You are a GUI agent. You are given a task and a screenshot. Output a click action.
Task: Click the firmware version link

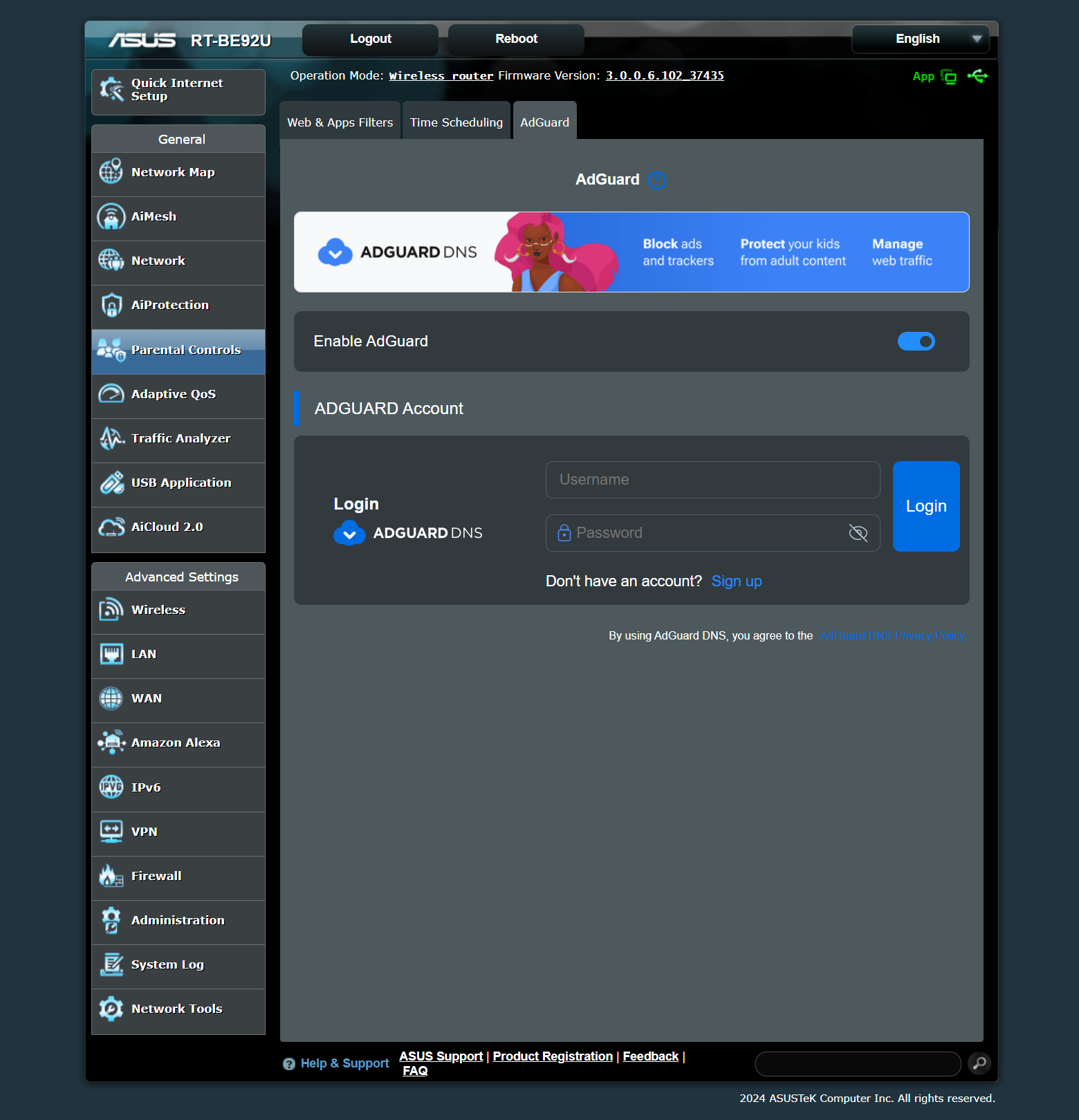pyautogui.click(x=665, y=76)
